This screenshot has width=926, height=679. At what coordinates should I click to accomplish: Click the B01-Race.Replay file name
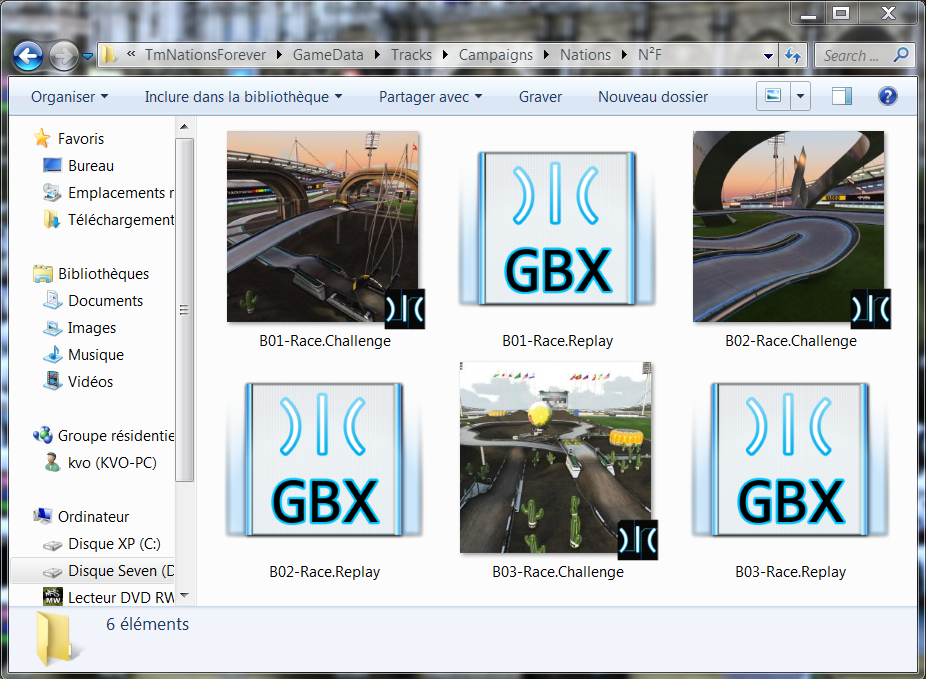click(557, 341)
